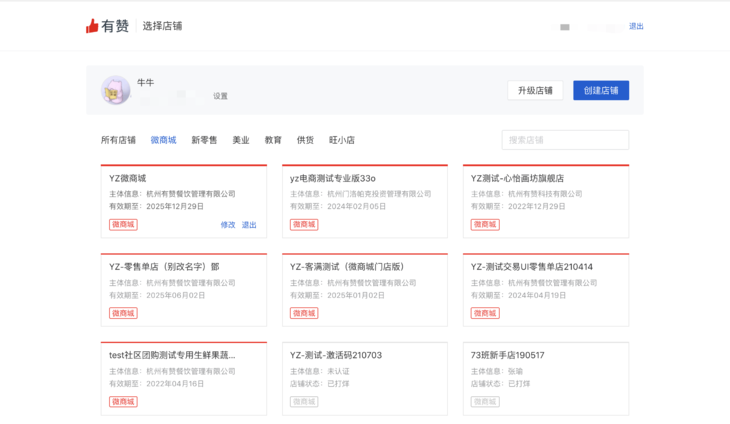Click the 退出 link in header
This screenshot has height=424, width=730.
point(636,26)
